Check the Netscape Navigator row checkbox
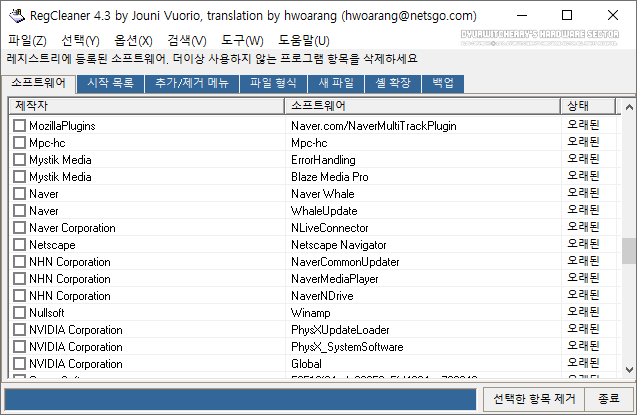637x415 pixels. click(x=20, y=245)
